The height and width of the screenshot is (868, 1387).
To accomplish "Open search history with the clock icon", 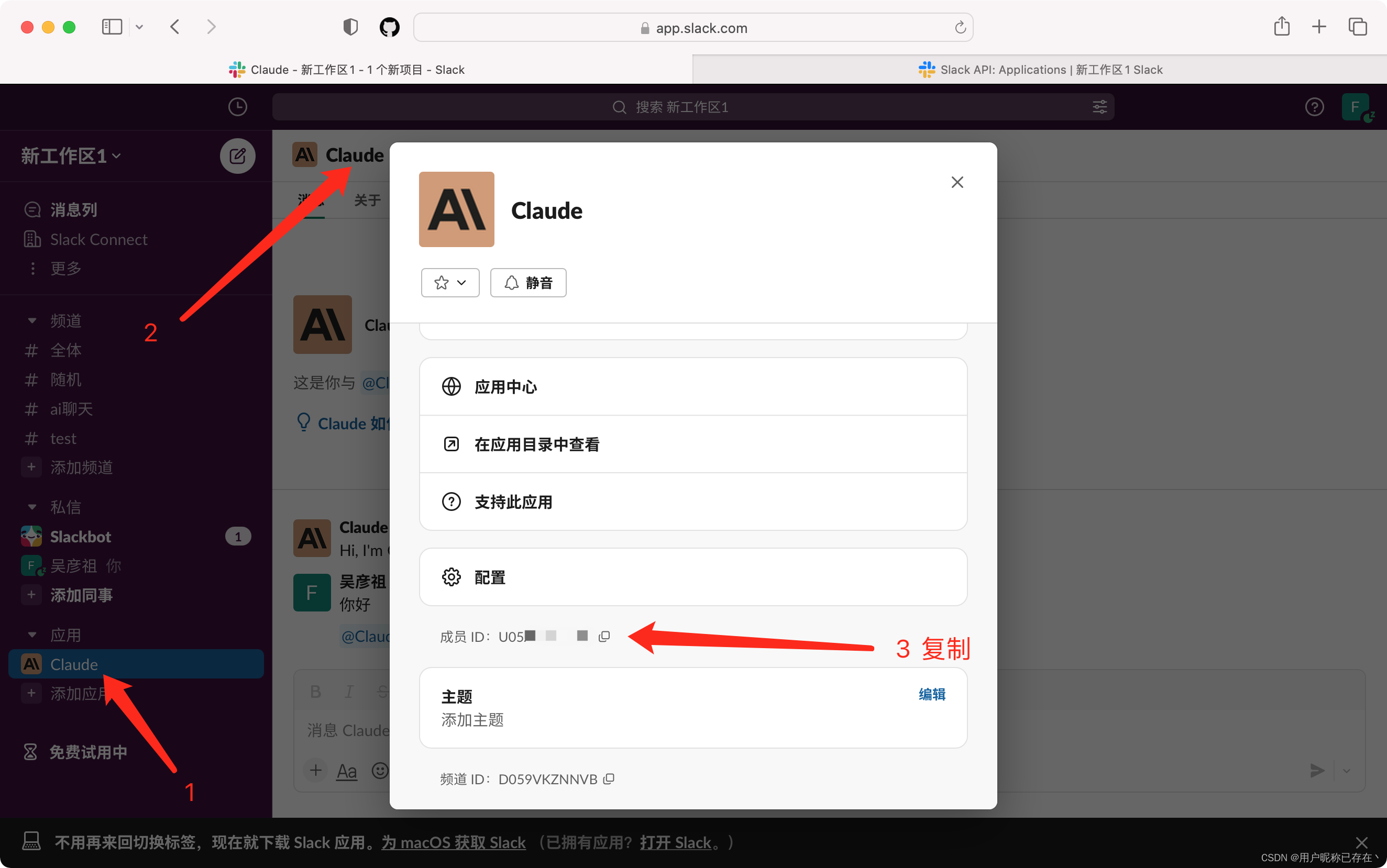I will [238, 107].
